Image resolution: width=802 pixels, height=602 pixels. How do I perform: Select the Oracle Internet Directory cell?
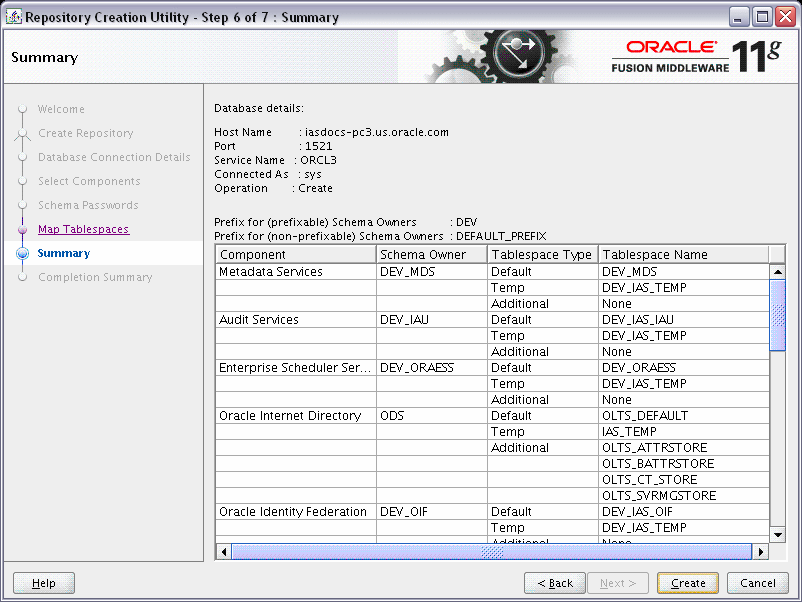pos(296,416)
